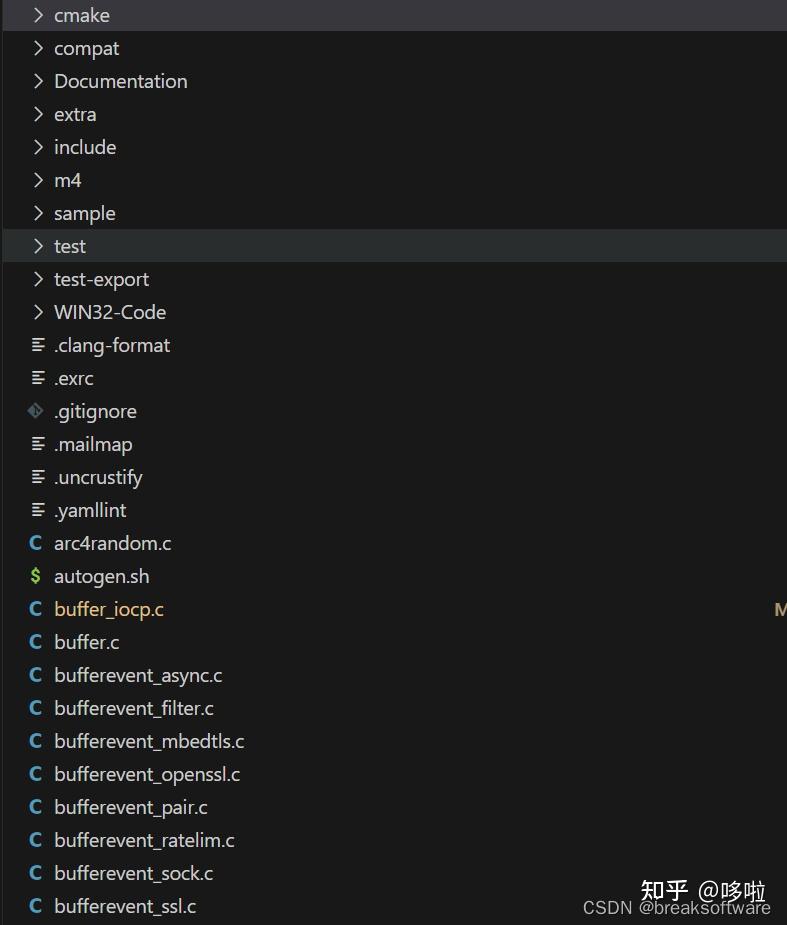Click the shell icon beside autogen.sh
Screen dimensions: 787x925
[35, 576]
